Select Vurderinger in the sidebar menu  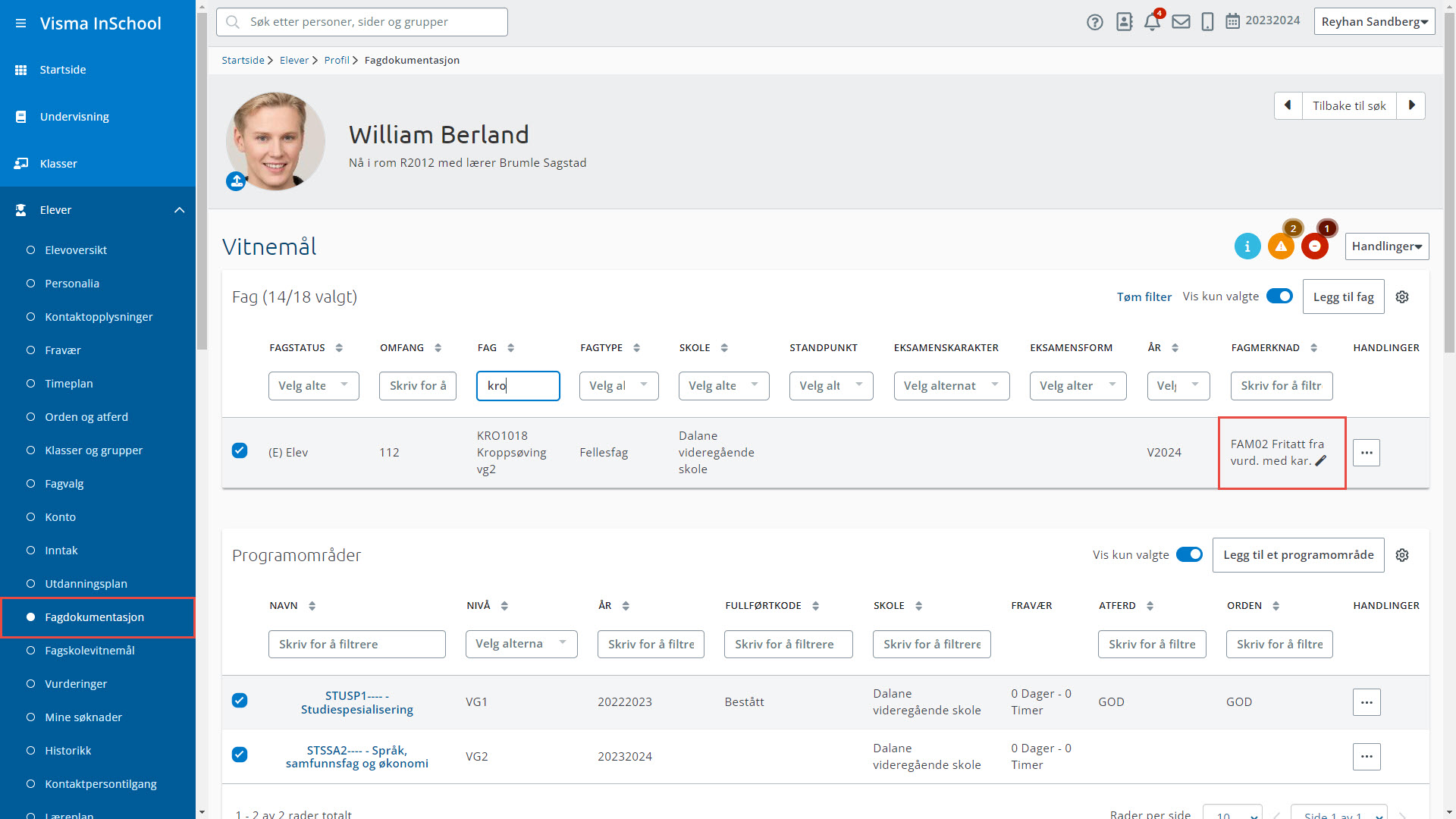pos(76,684)
